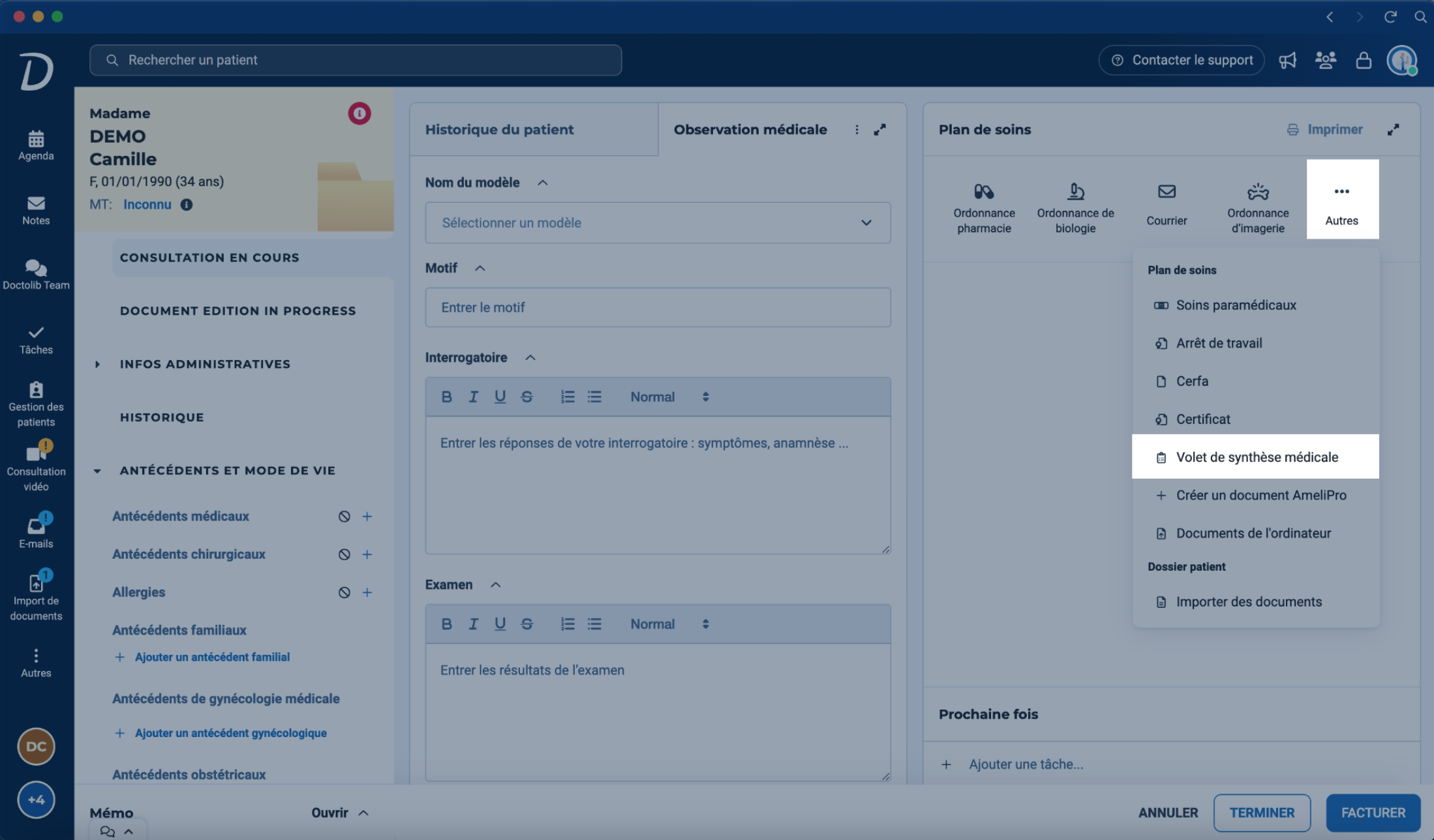Add an allergy with plus icon
This screenshot has height=840, width=1434.
point(367,592)
